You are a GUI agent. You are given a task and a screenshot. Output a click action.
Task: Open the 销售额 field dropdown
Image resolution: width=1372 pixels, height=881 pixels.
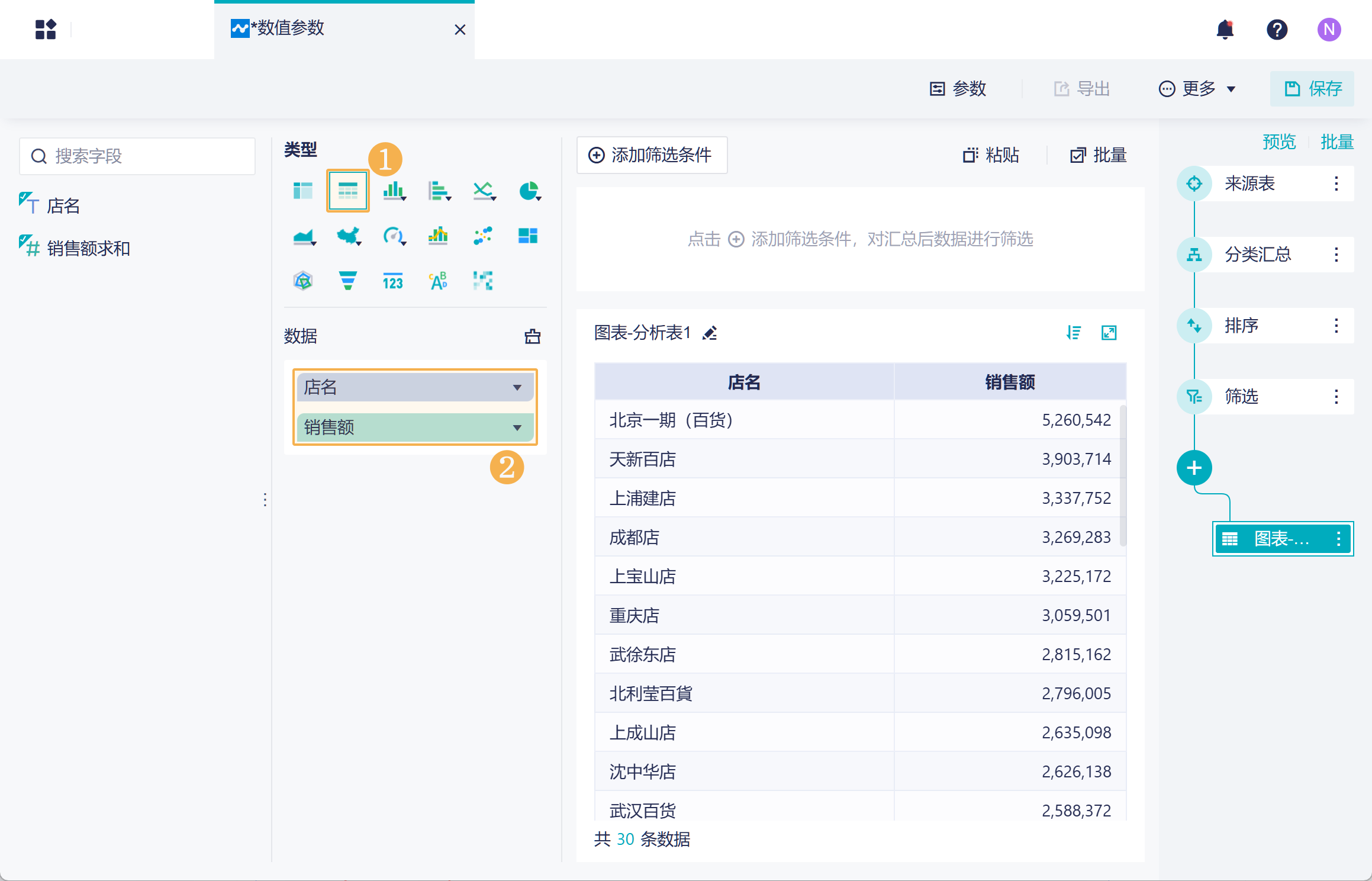coord(517,428)
